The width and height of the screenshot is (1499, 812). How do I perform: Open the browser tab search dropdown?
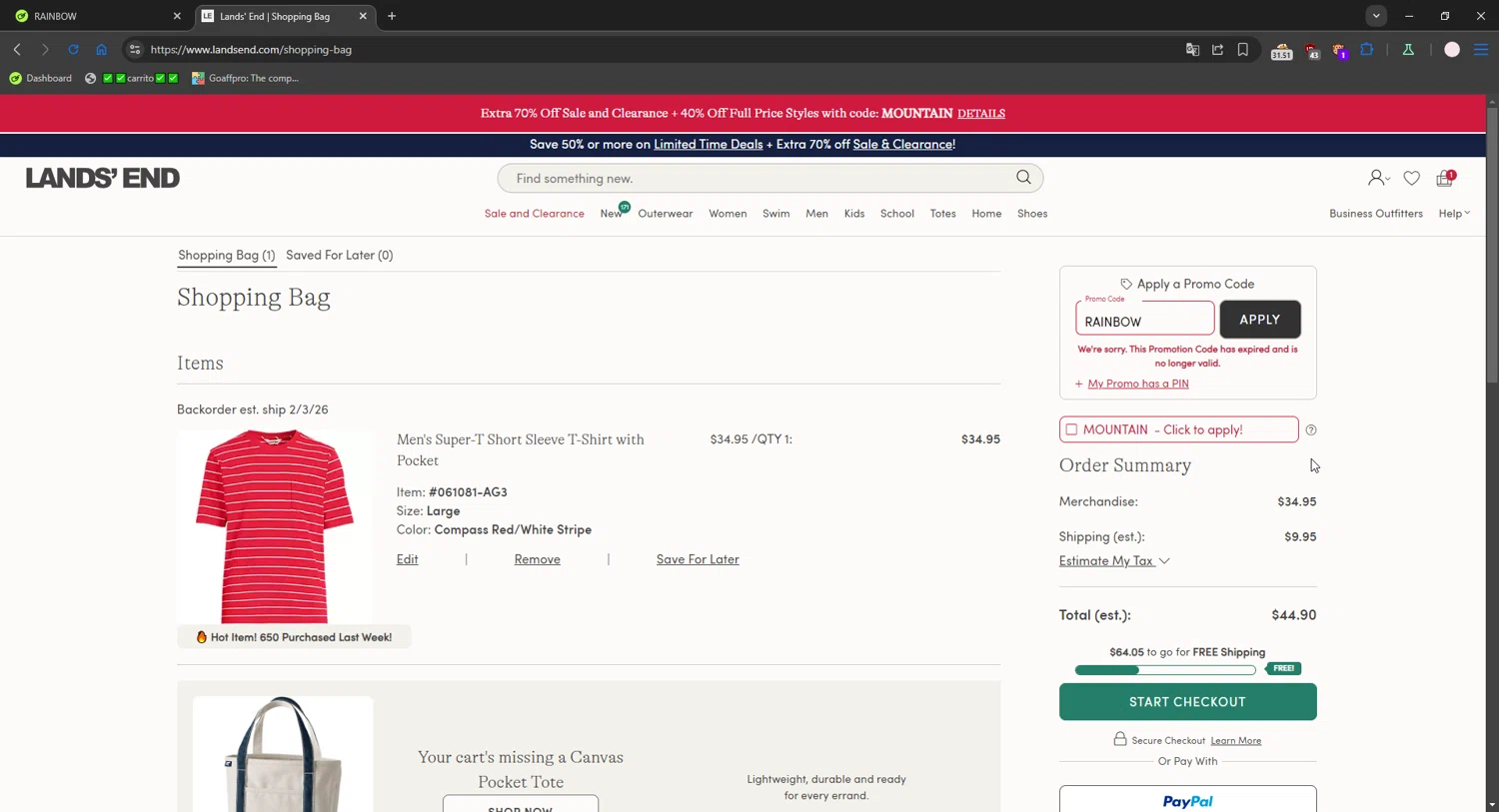1376,16
